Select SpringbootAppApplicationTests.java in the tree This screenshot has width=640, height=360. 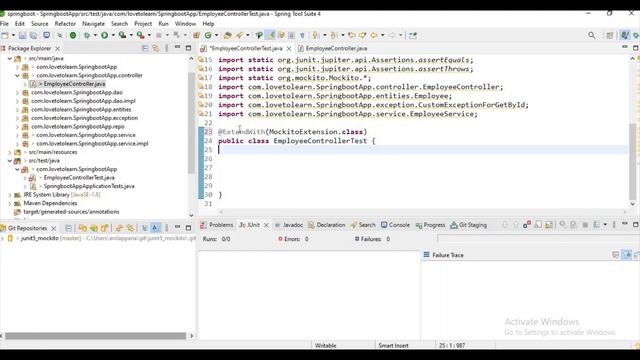click(89, 186)
